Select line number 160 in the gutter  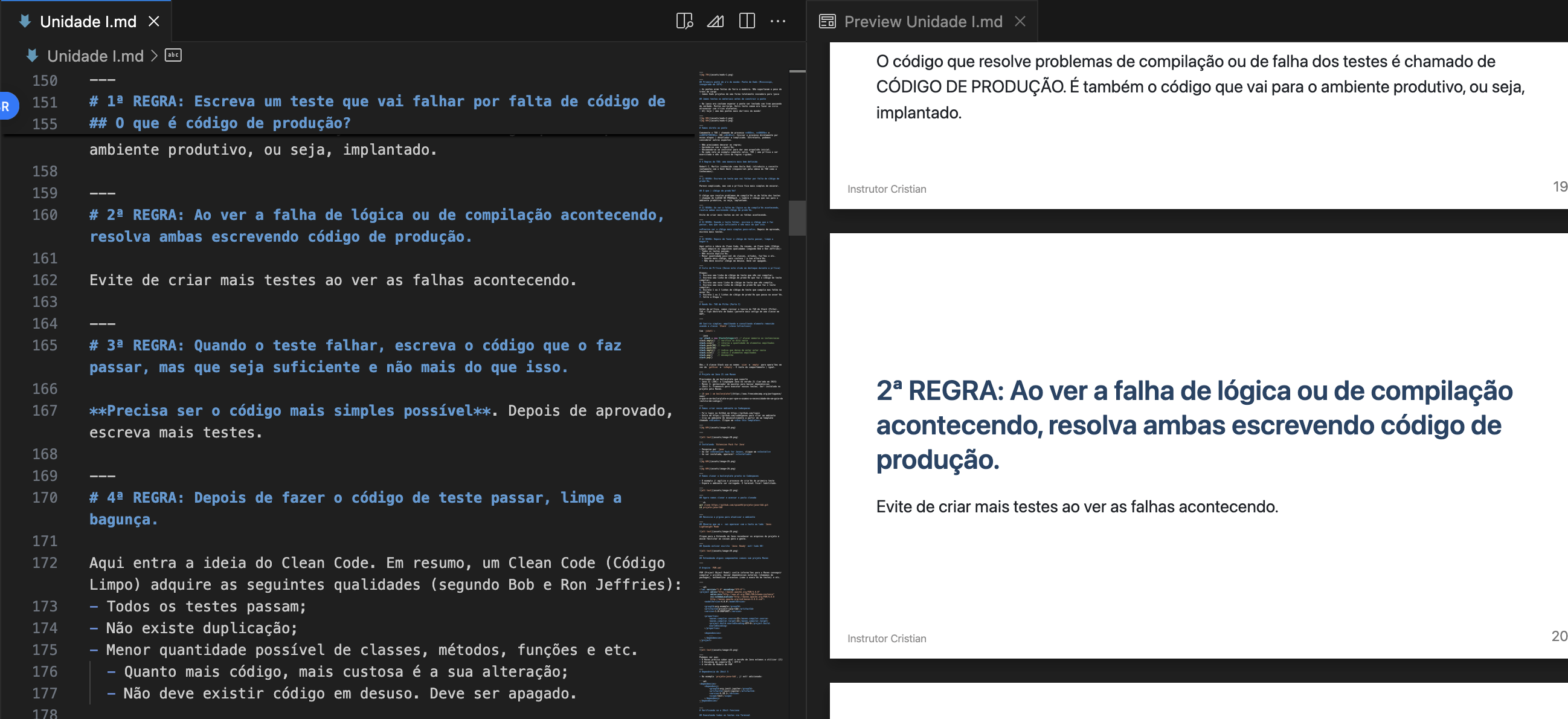coord(45,215)
